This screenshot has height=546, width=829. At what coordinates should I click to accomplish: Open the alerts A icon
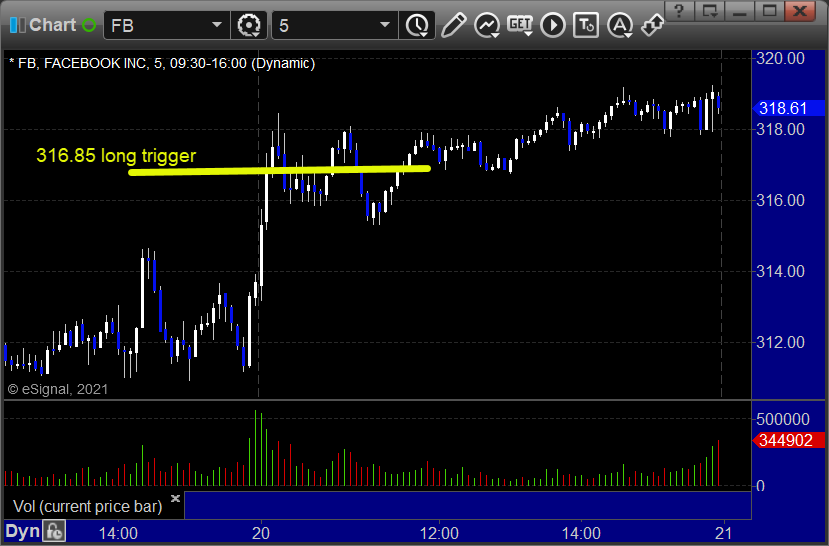point(620,25)
